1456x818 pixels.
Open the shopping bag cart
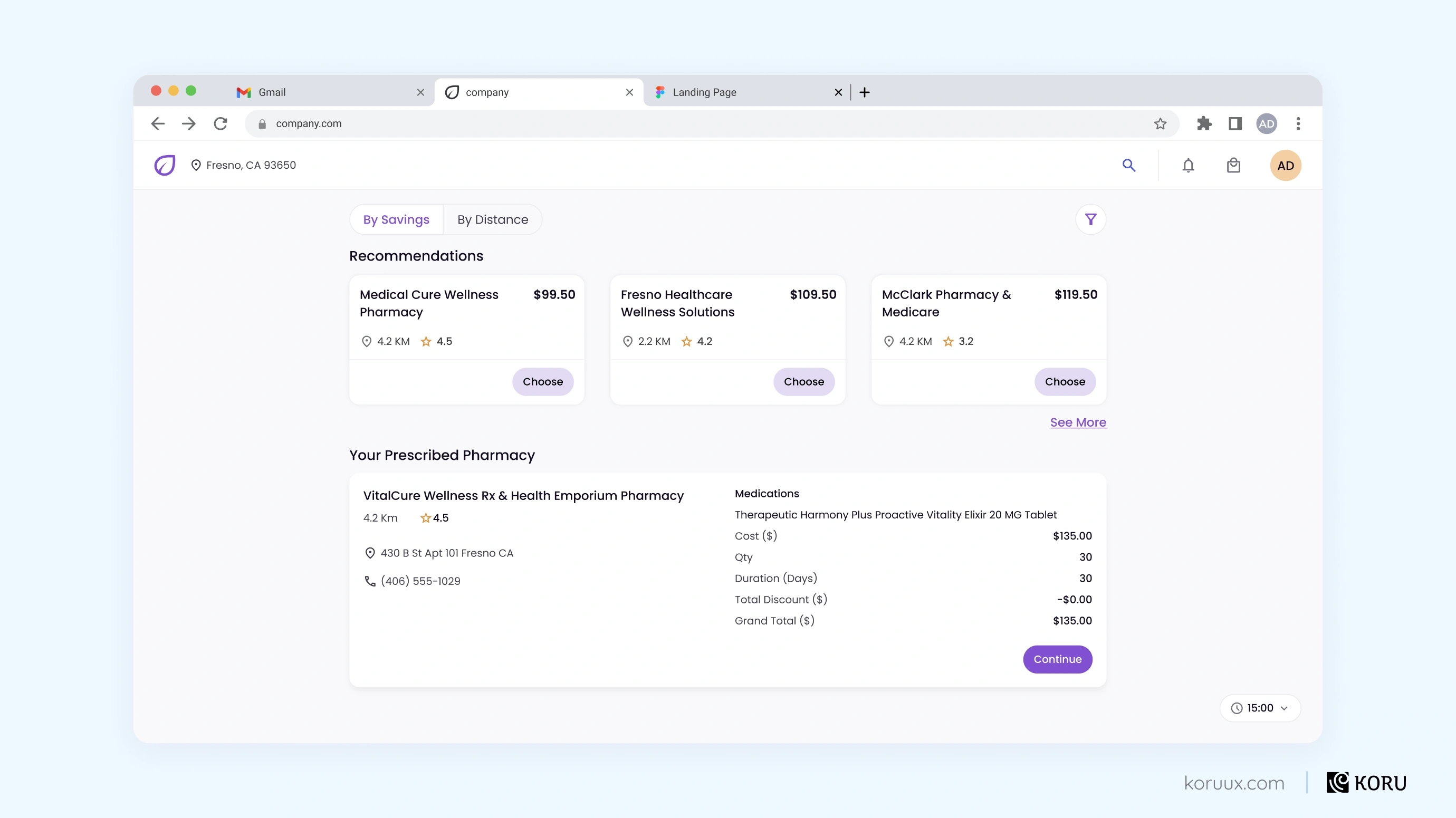tap(1233, 166)
